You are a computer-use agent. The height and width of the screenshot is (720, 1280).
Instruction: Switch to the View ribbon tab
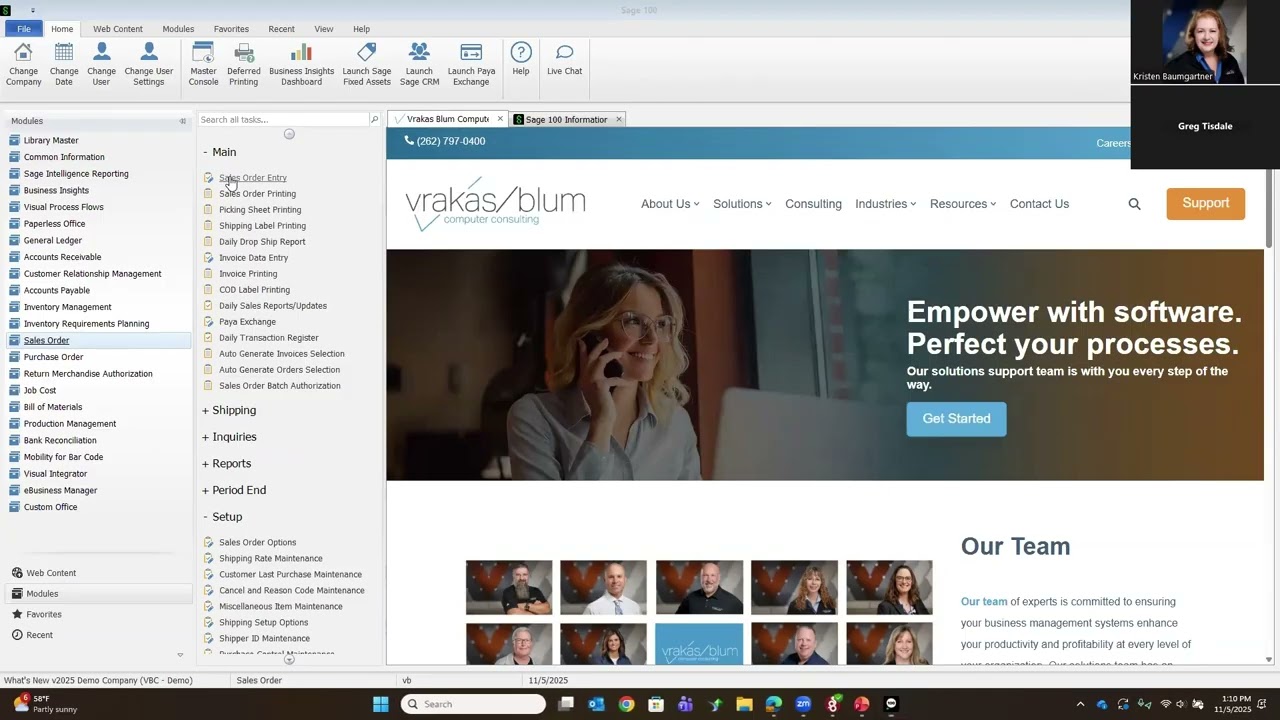click(324, 29)
